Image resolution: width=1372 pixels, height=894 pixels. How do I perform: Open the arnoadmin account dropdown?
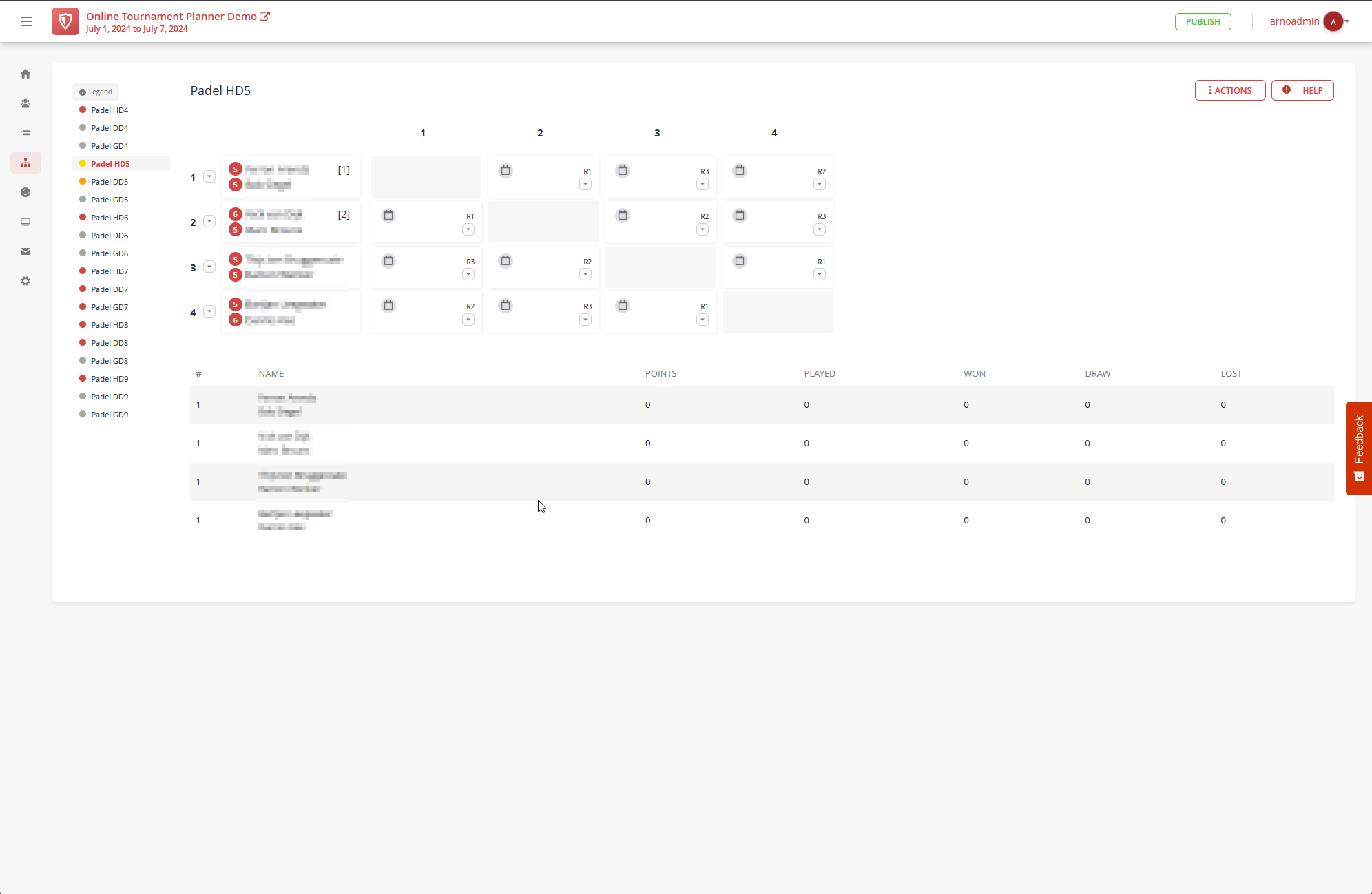tap(1305, 21)
